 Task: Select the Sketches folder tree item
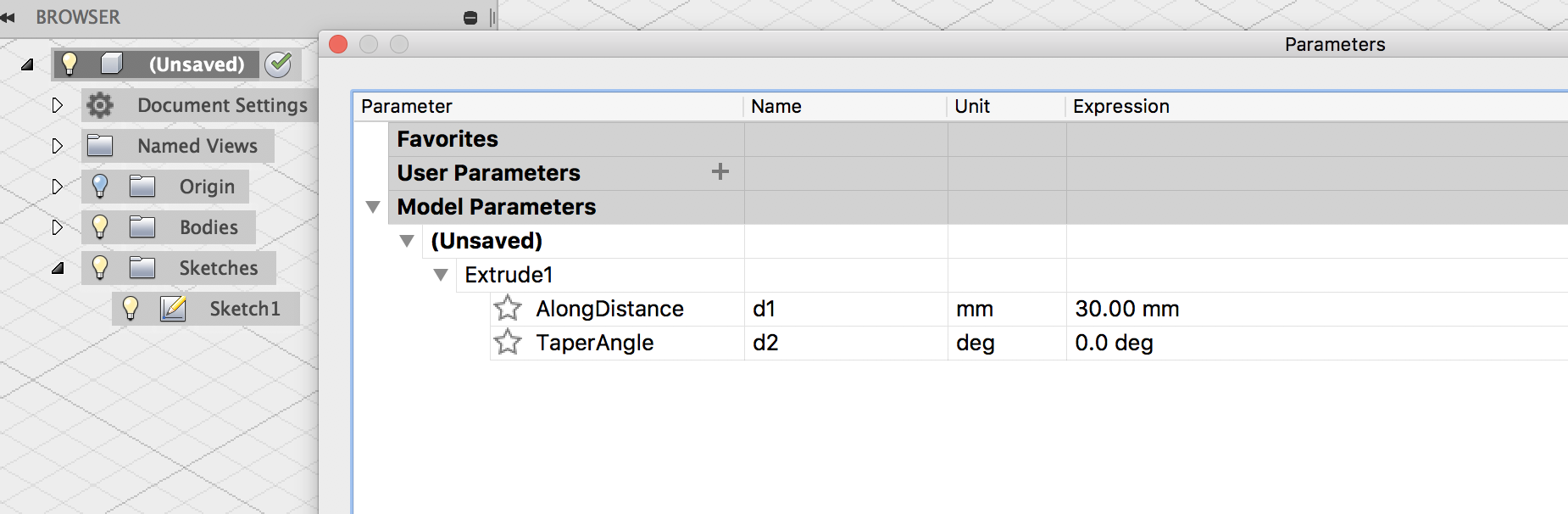click(x=218, y=268)
